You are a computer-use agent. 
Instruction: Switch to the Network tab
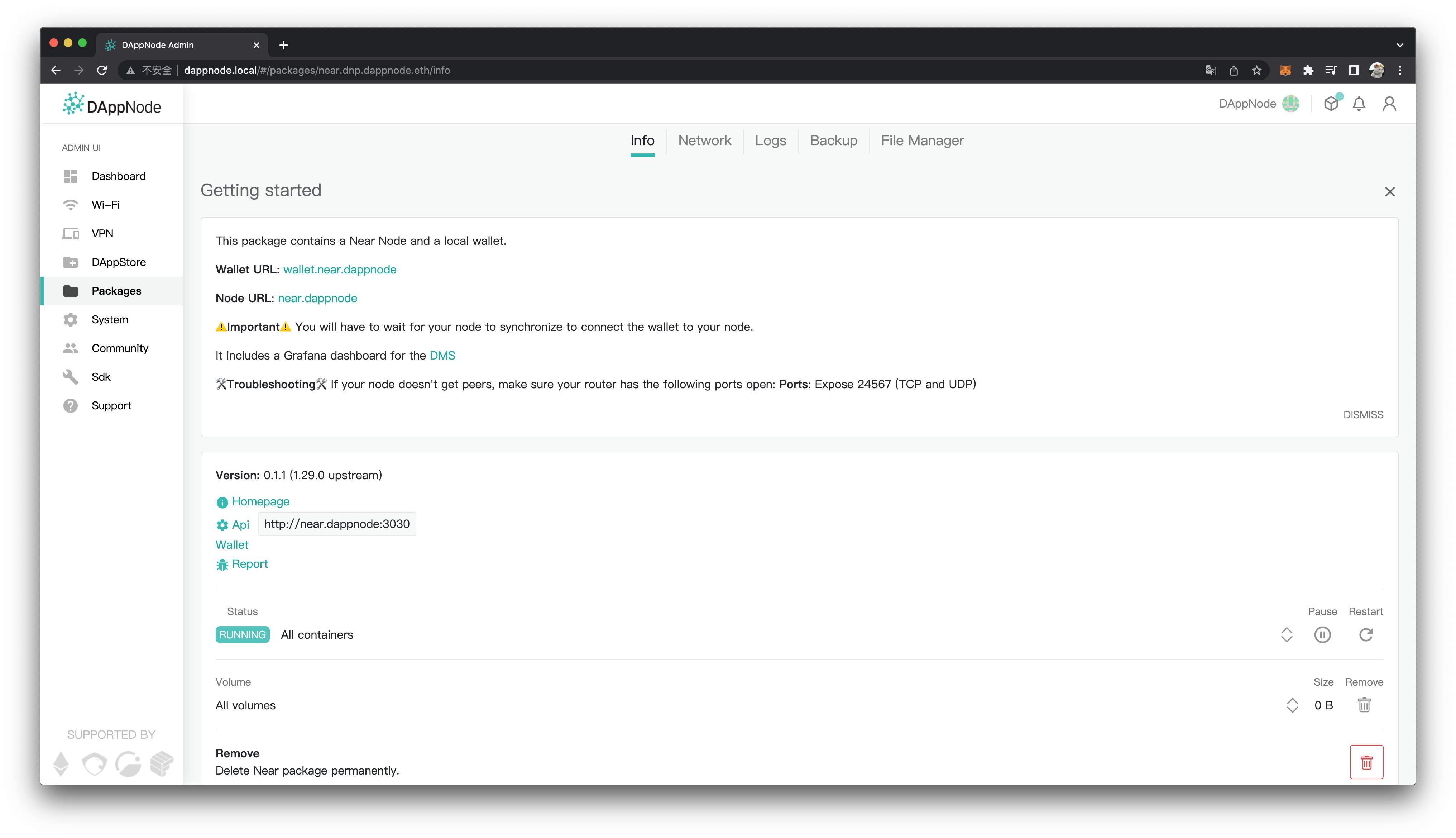click(705, 141)
